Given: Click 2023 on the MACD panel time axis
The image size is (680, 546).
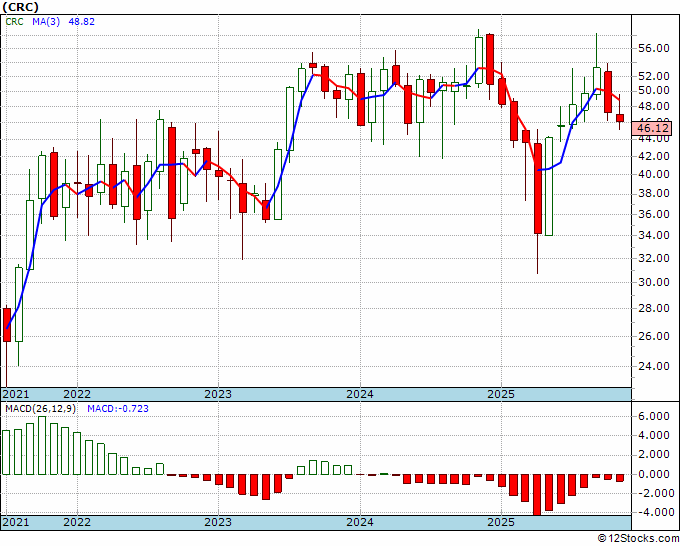Looking at the screenshot, I should 218,522.
